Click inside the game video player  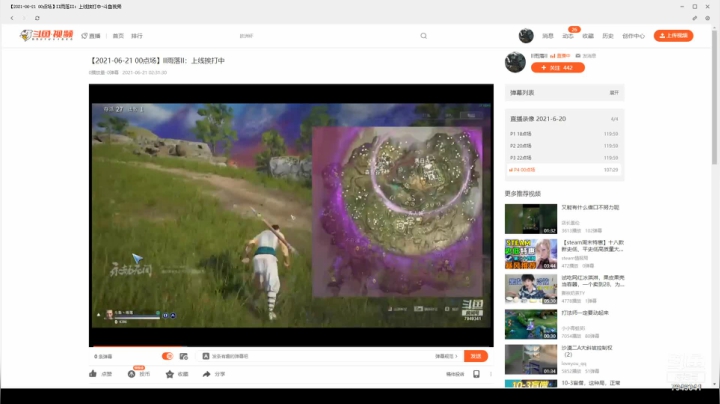tap(291, 215)
